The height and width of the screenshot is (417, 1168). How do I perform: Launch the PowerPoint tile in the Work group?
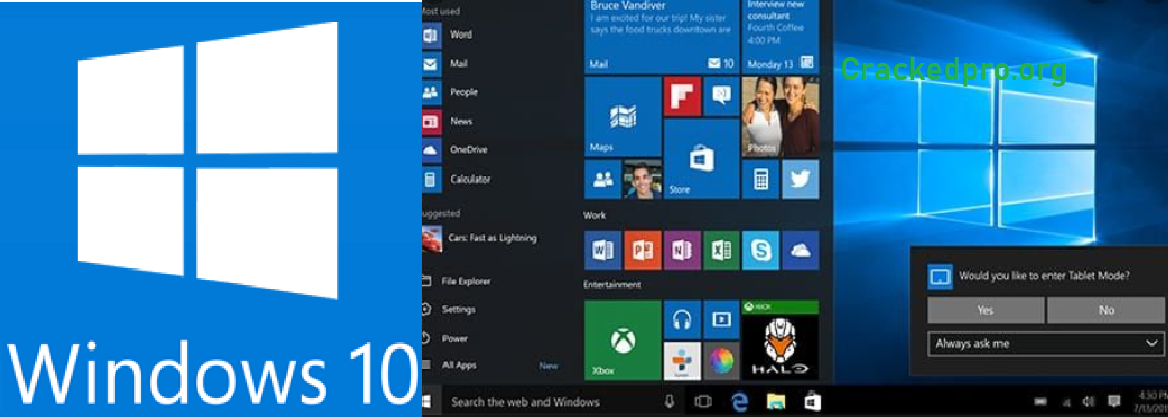pos(642,250)
